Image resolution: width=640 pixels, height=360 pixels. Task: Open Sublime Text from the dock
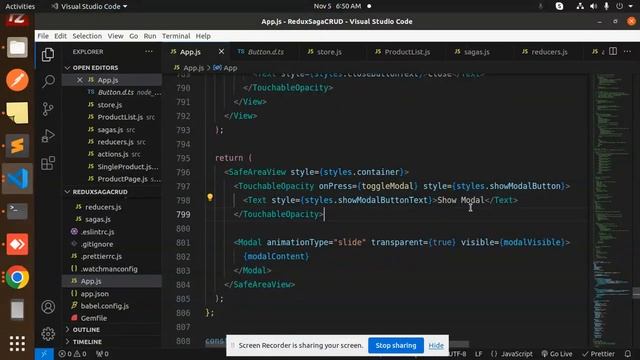coord(17,146)
